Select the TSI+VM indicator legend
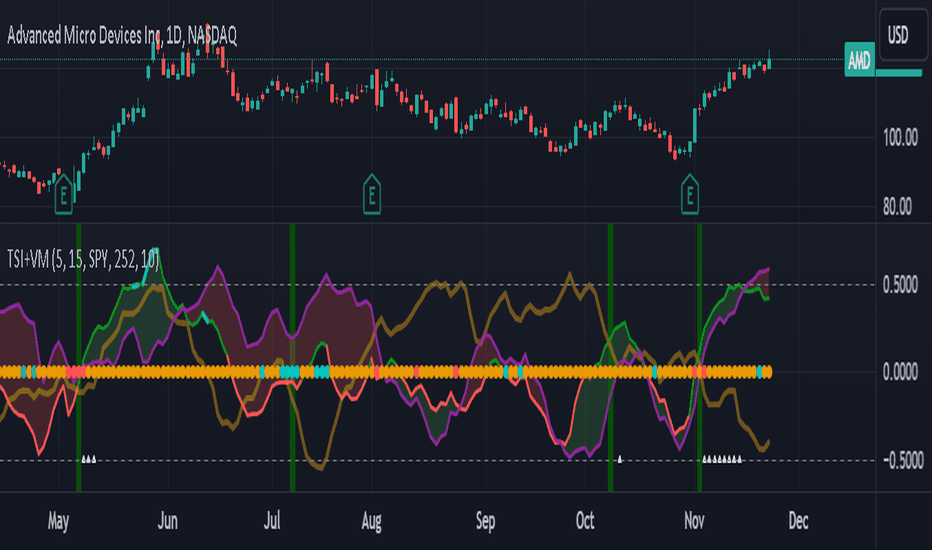 point(83,259)
